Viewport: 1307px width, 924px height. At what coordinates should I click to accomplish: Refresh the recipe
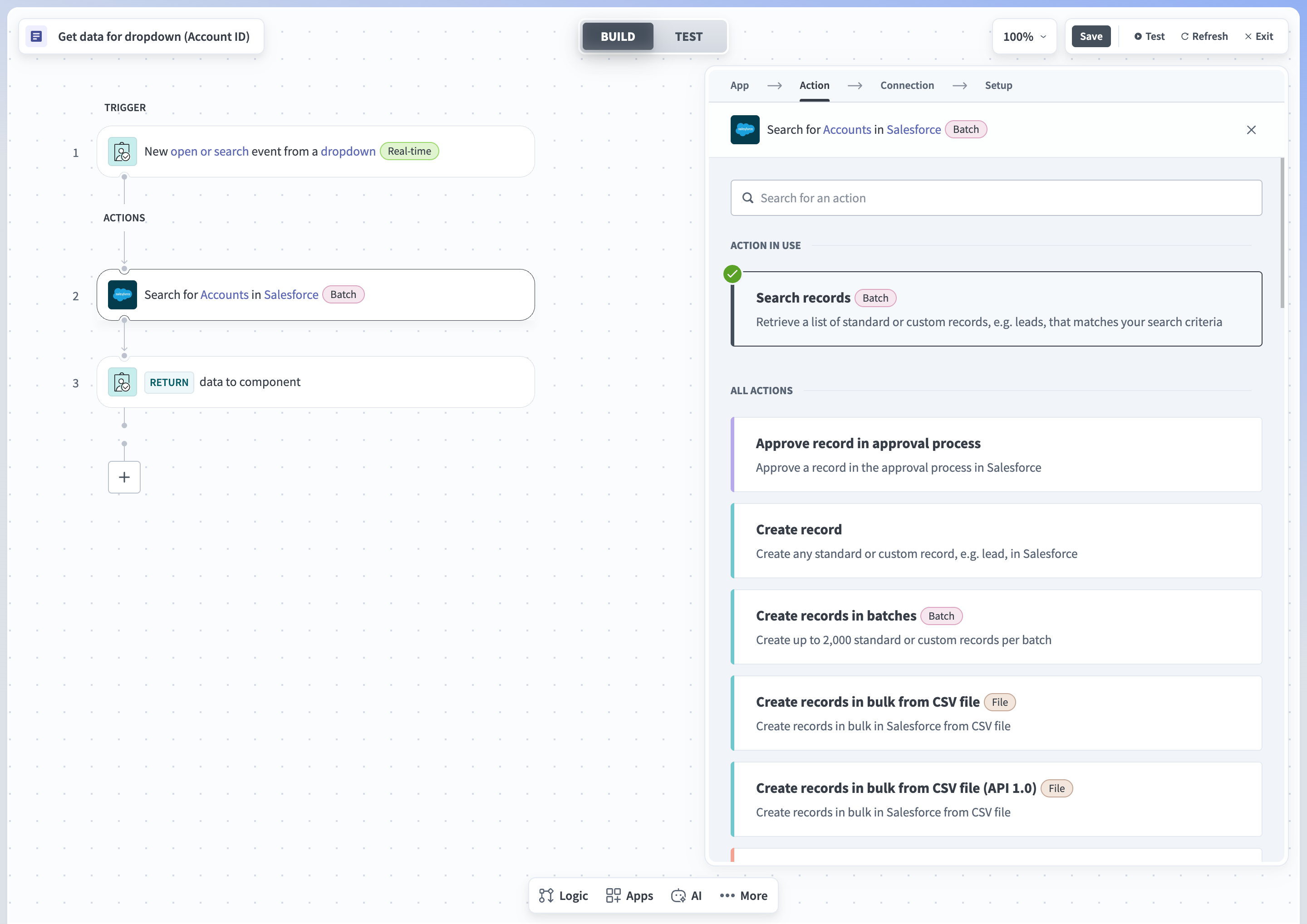[1204, 36]
